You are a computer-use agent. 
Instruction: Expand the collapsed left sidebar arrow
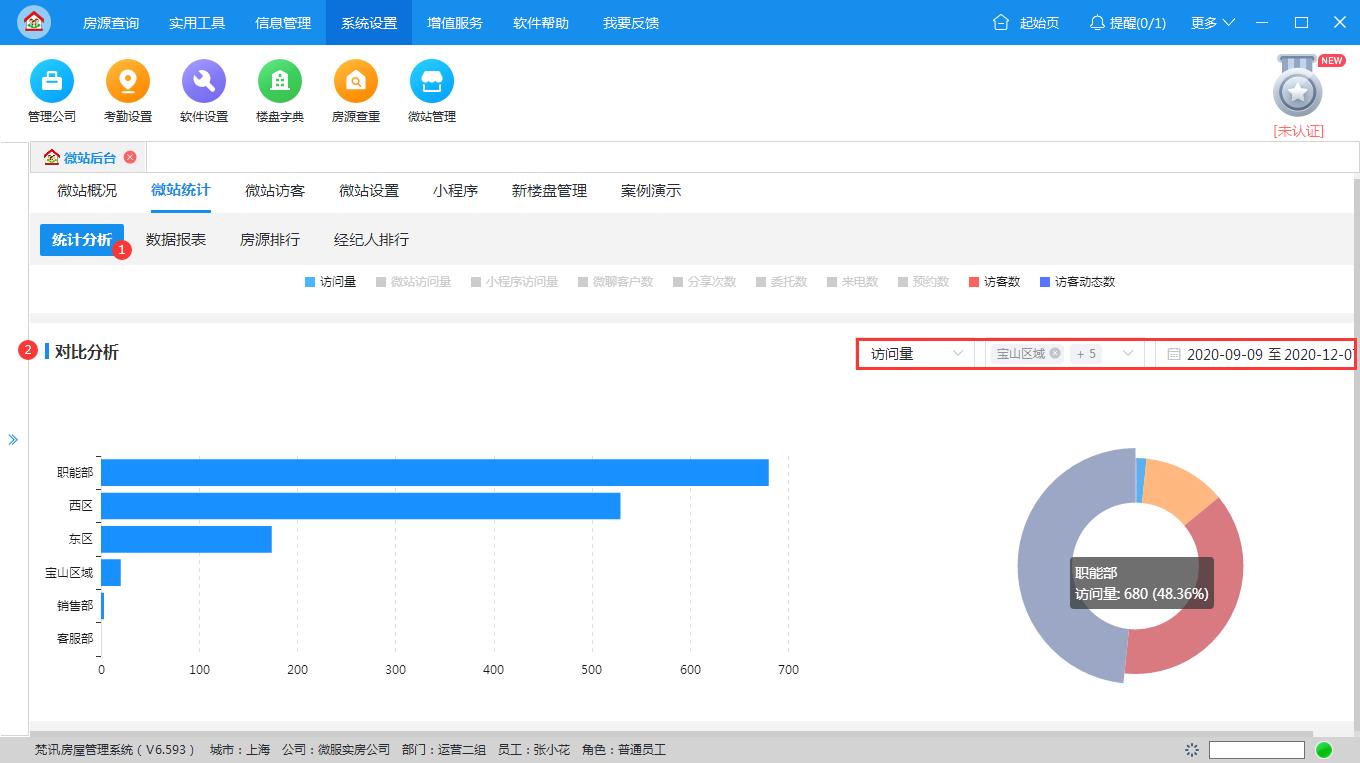tap(13, 438)
